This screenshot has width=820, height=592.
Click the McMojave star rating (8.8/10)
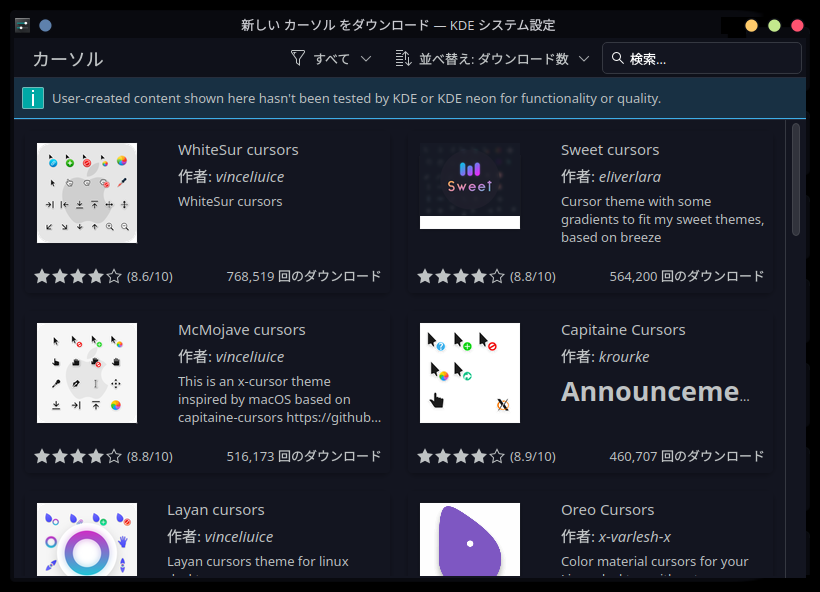104,456
